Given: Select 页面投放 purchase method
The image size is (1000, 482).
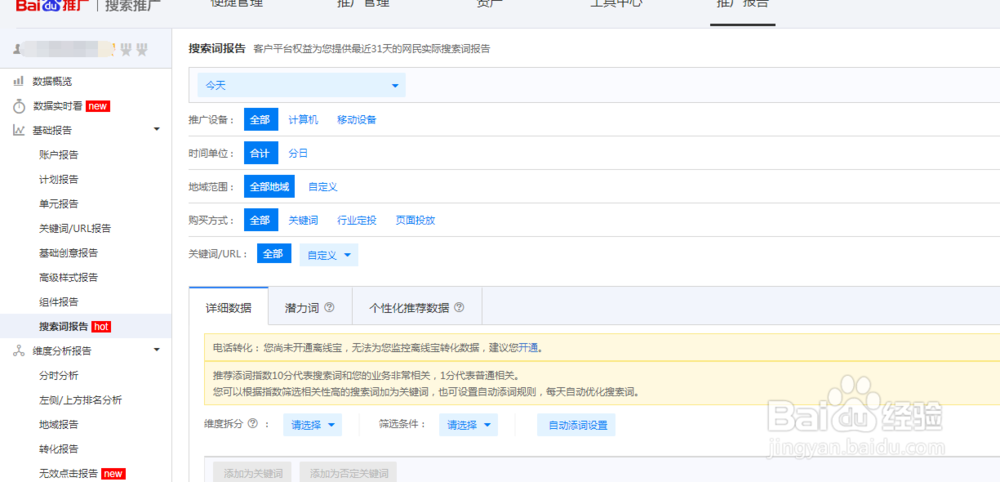Looking at the screenshot, I should point(415,220).
